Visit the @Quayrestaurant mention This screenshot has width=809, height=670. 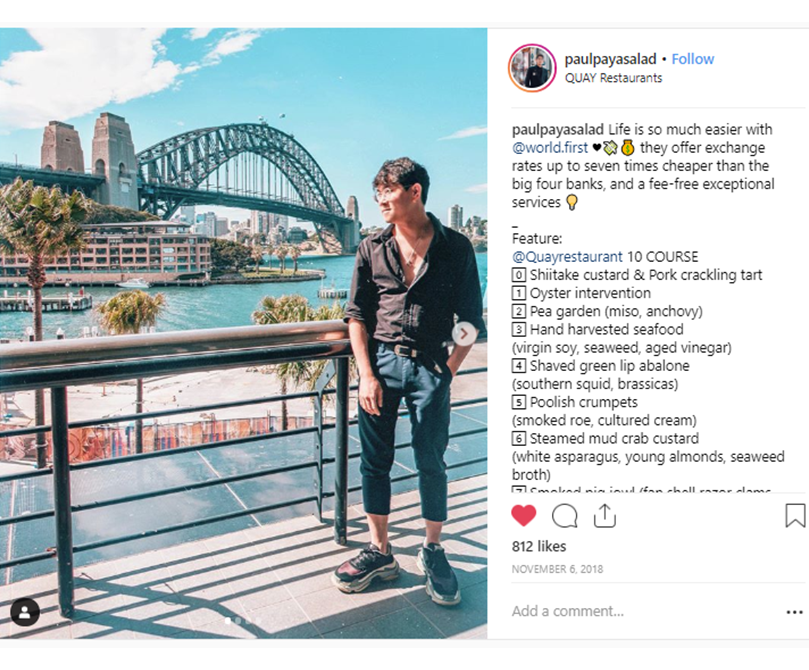(x=568, y=257)
